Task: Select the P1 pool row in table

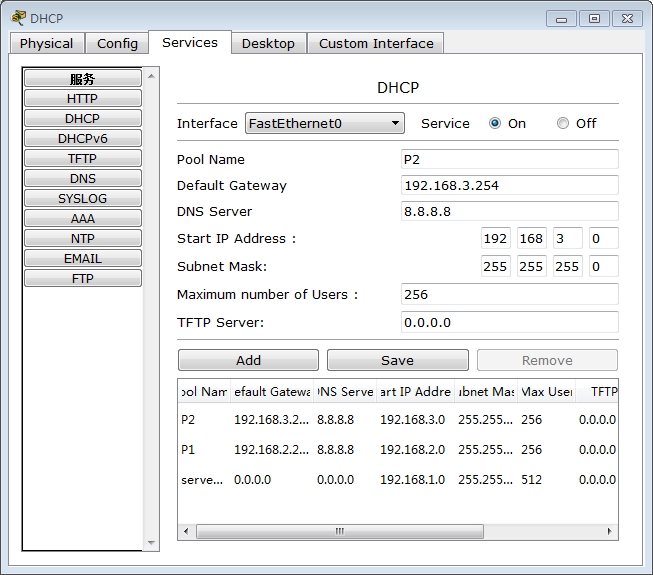Action: pyautogui.click(x=188, y=450)
